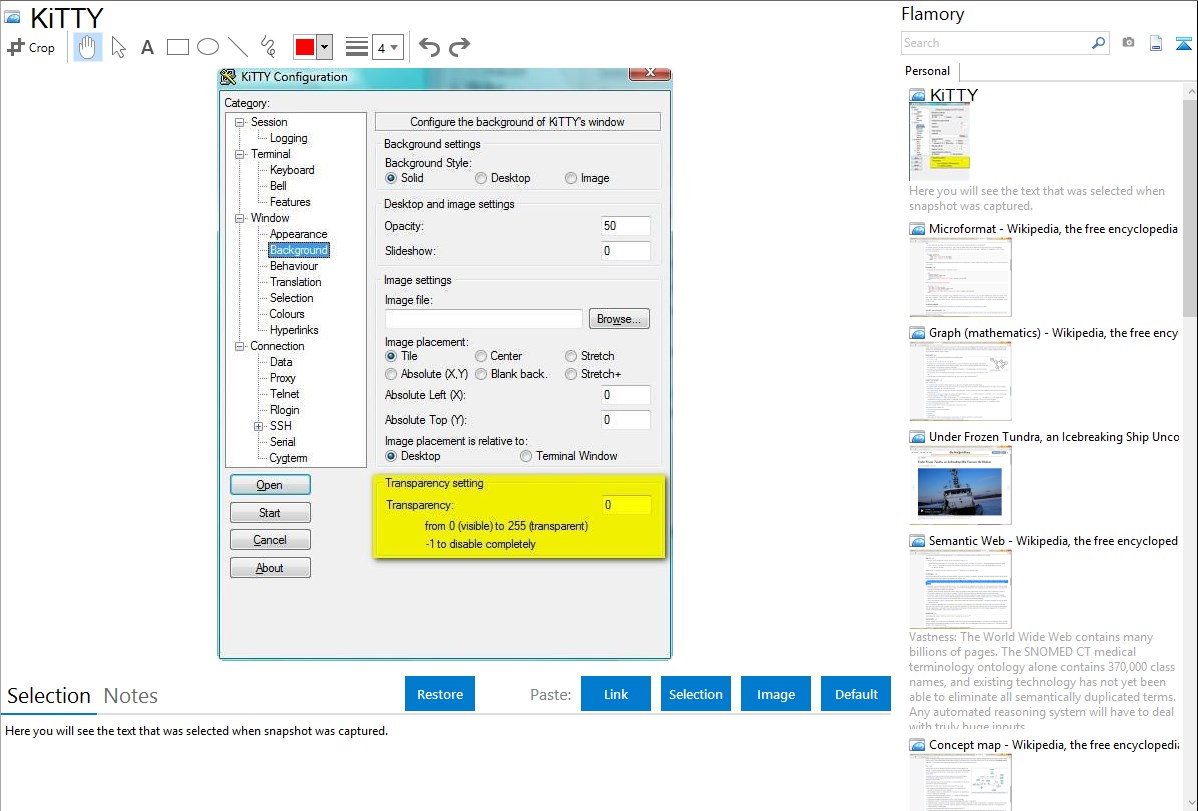The height and width of the screenshot is (811, 1198).
Task: Pick the ellipse shape tool
Action: 208,47
